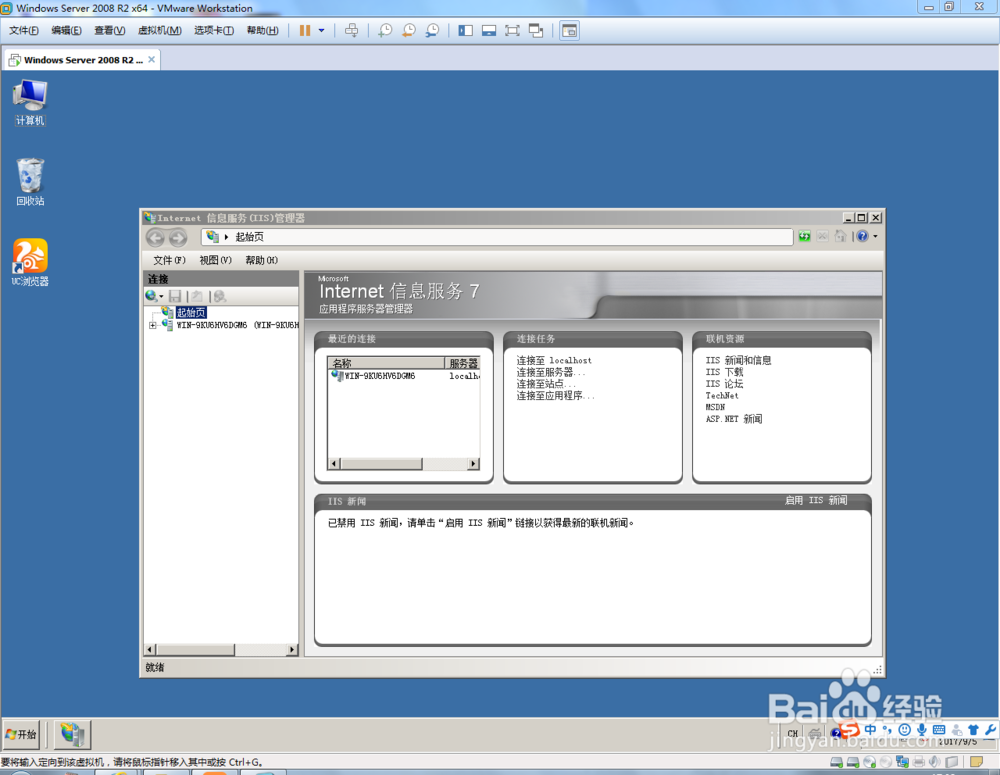Viewport: 1000px width, 775px height.
Task: Refresh page icon in IIS Manager
Action: [x=805, y=237]
